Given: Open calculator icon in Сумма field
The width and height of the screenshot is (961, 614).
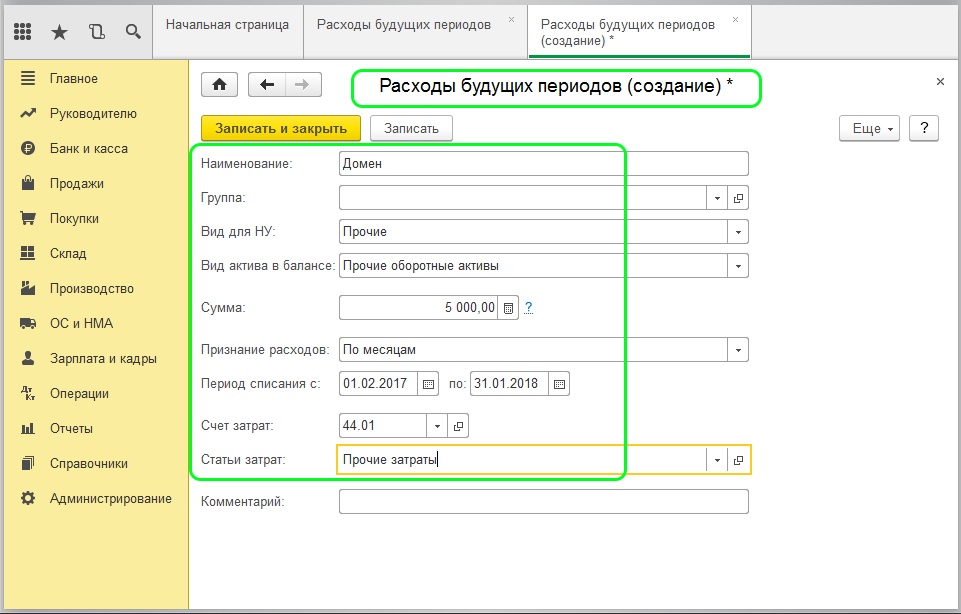Looking at the screenshot, I should pyautogui.click(x=508, y=308).
